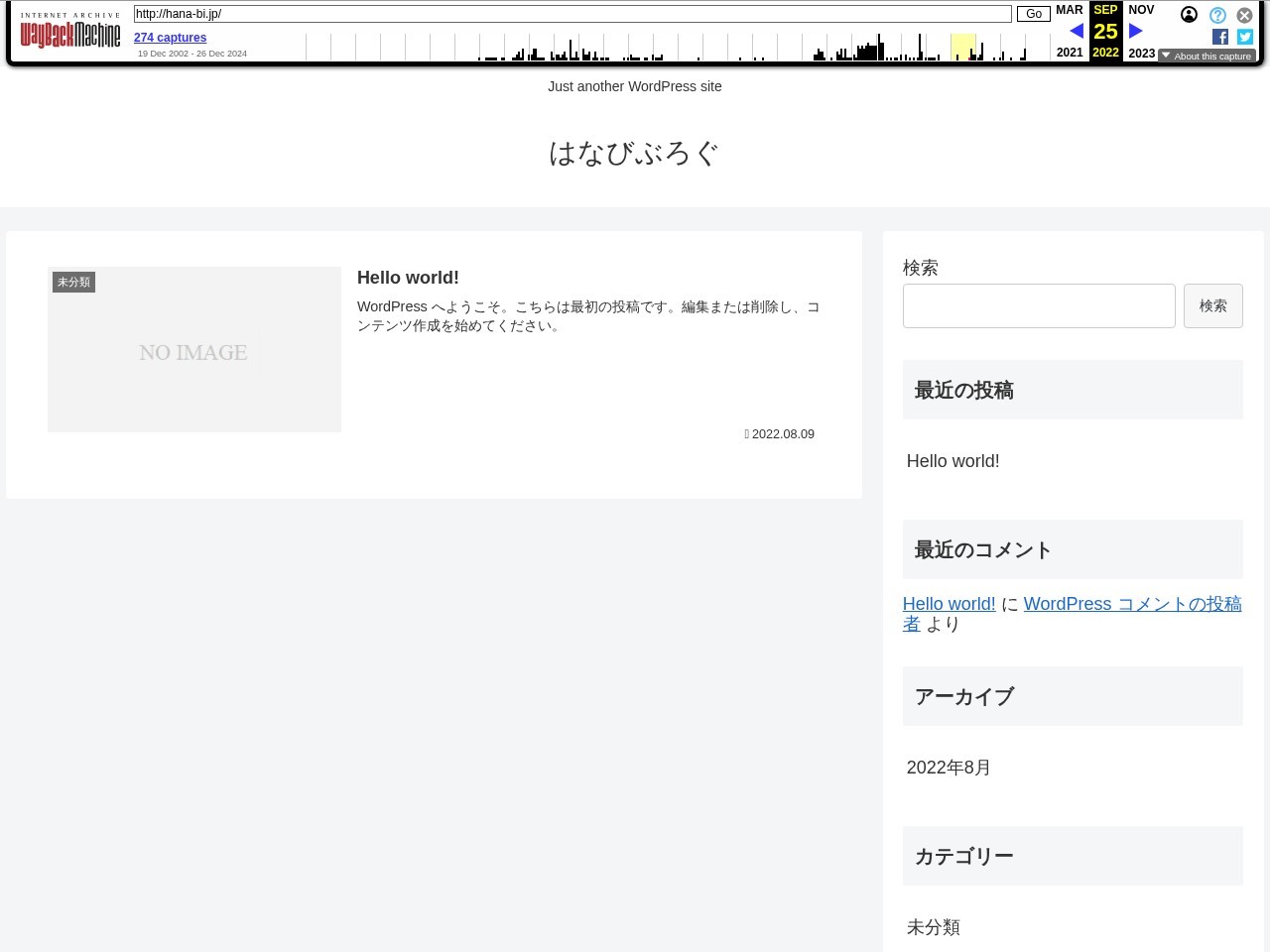The width and height of the screenshot is (1270, 952).
Task: Open the 274 captures link
Action: coord(170,38)
